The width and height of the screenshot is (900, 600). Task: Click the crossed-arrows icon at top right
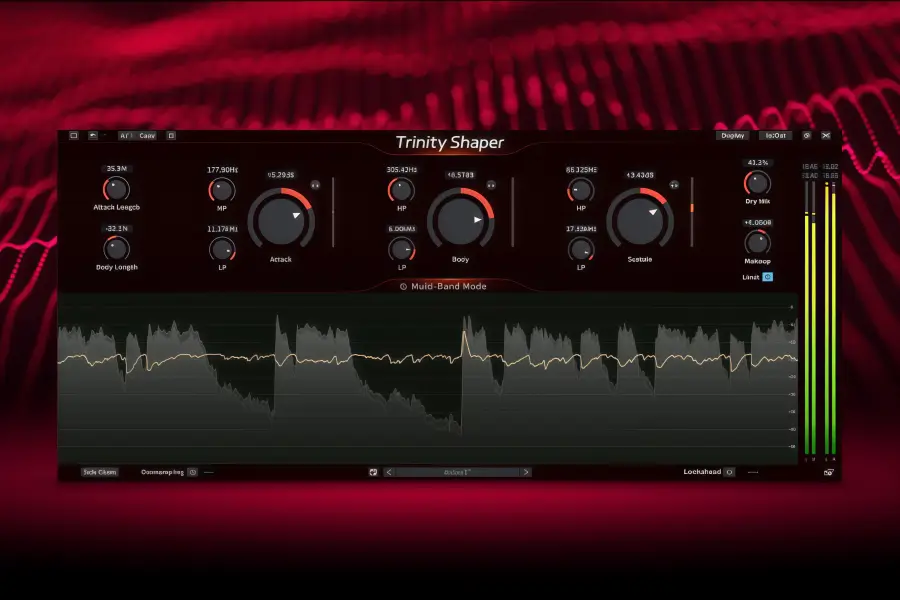(826, 135)
